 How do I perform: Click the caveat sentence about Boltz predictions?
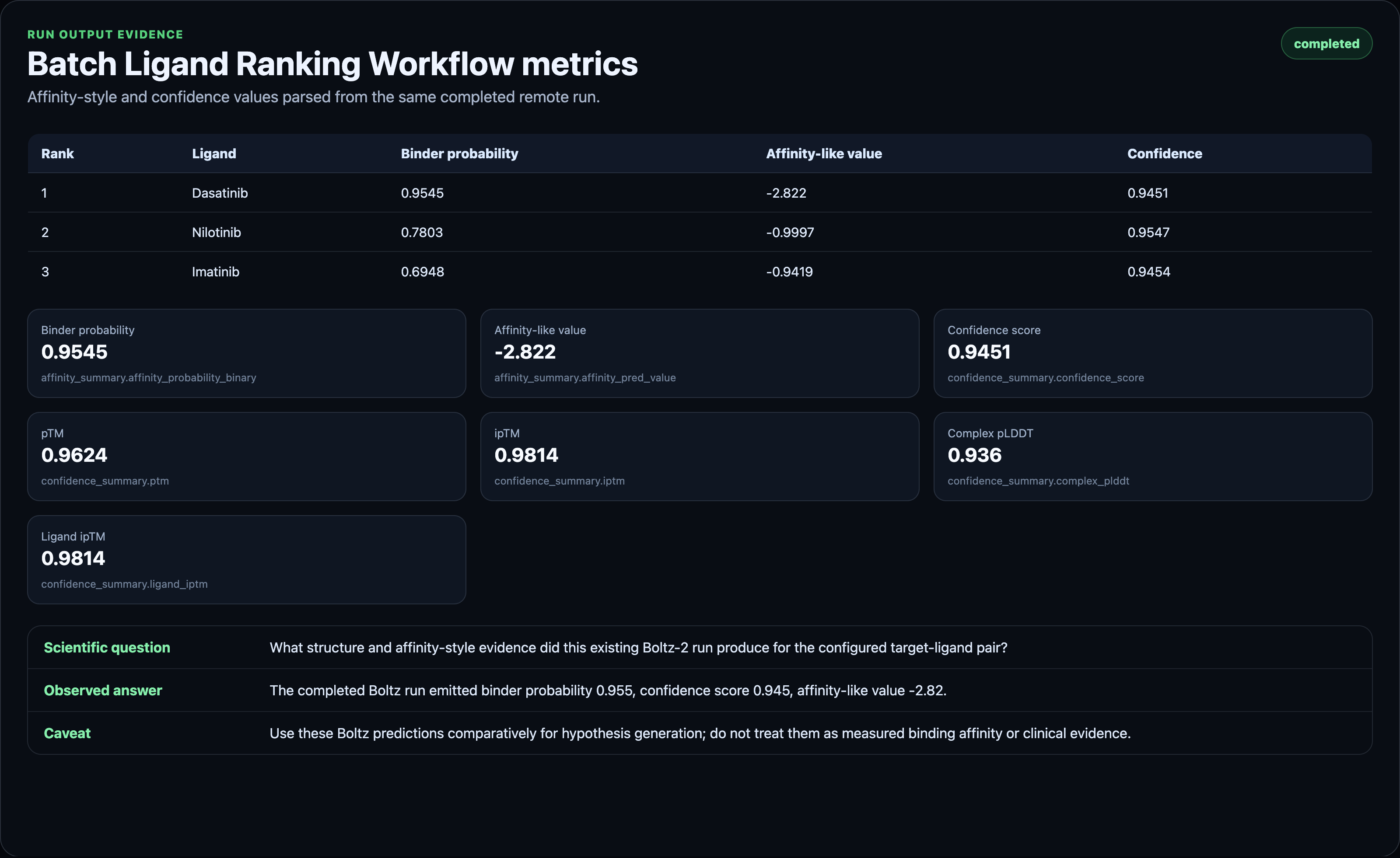tap(700, 733)
